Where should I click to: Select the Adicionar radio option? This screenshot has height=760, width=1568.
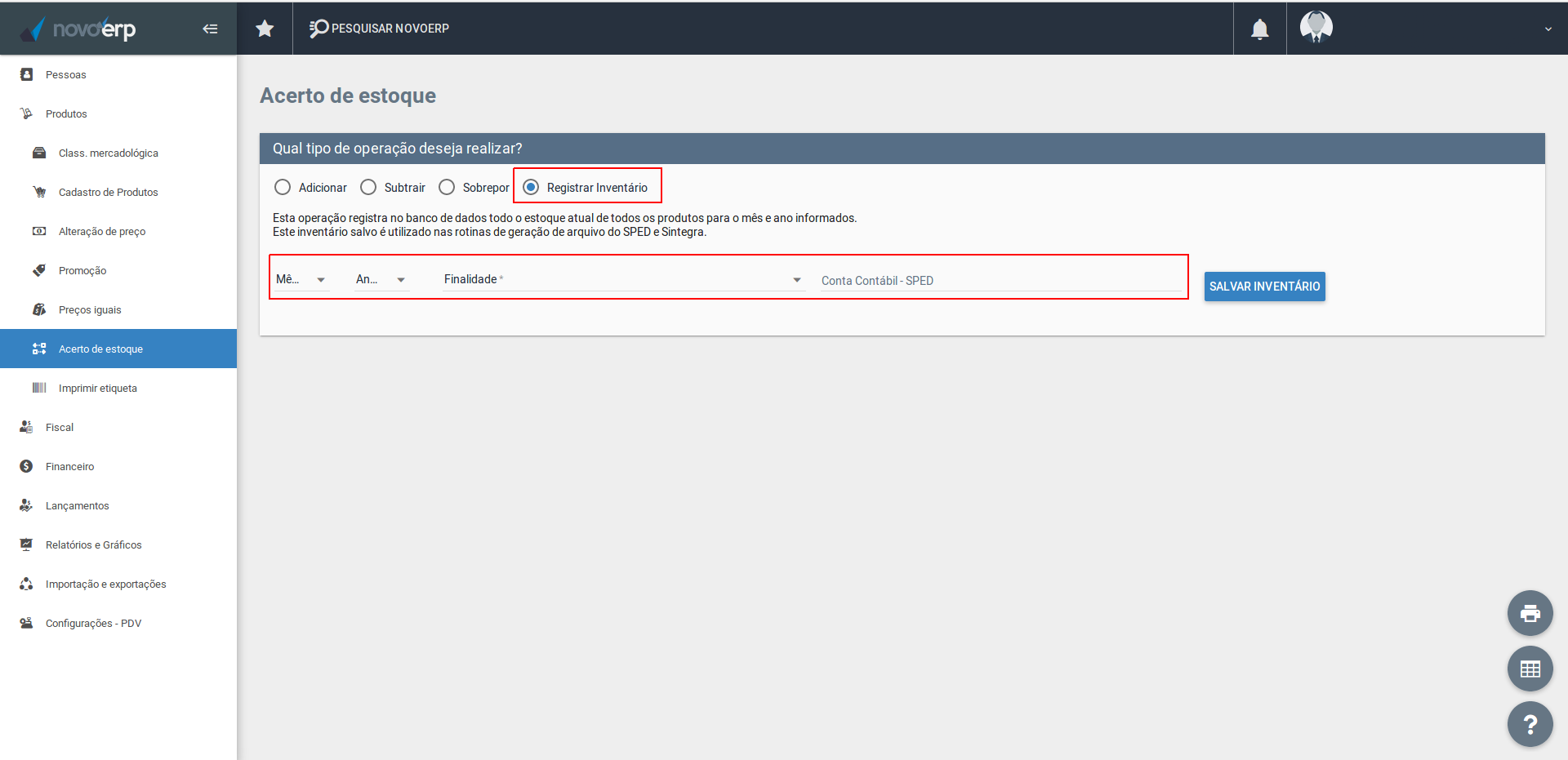pyautogui.click(x=283, y=188)
